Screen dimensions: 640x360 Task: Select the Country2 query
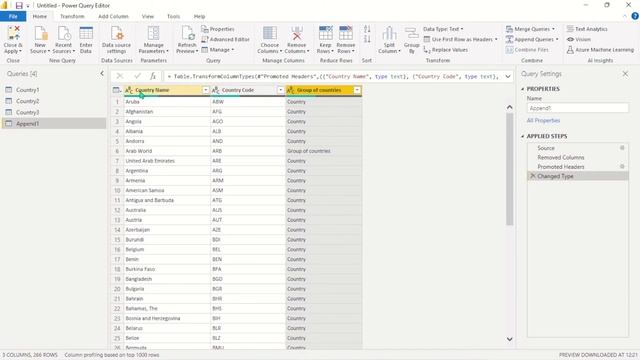click(x=54, y=101)
